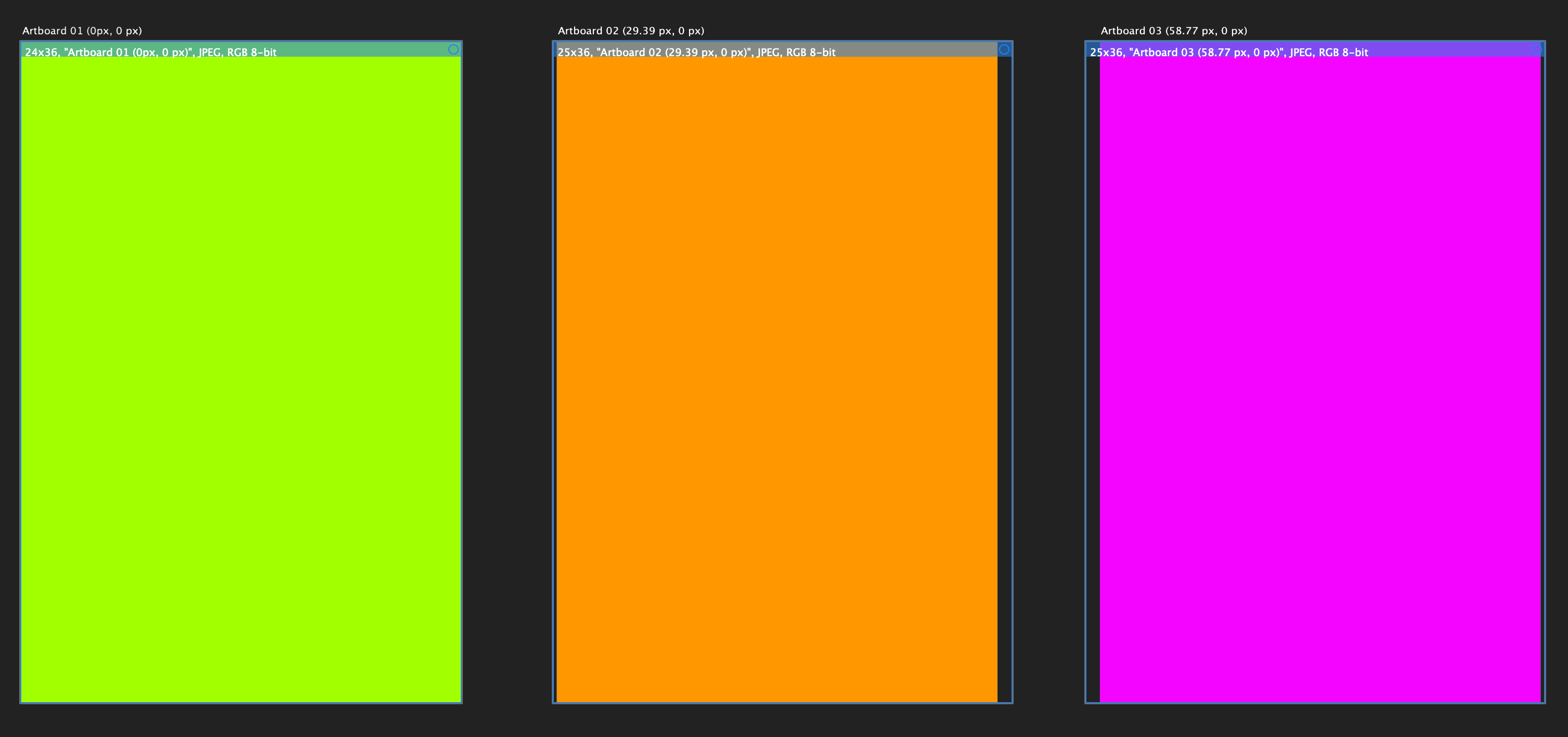Select the circular toggle on Artboard 01
This screenshot has height=737, width=1568.
453,49
